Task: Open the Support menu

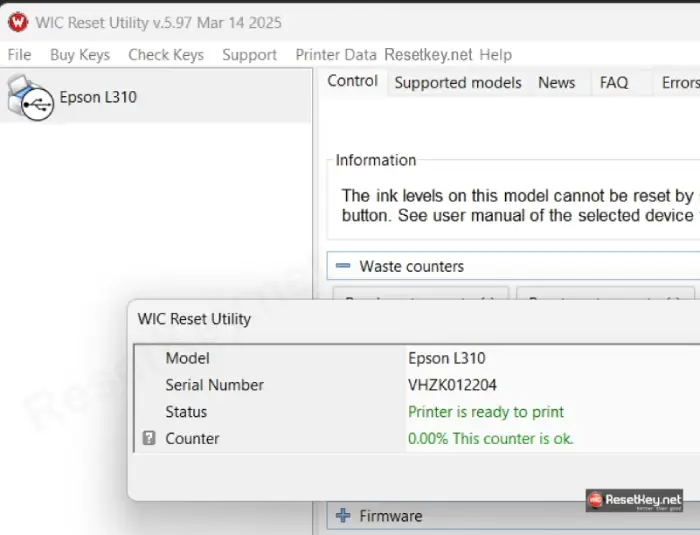Action: (x=249, y=55)
